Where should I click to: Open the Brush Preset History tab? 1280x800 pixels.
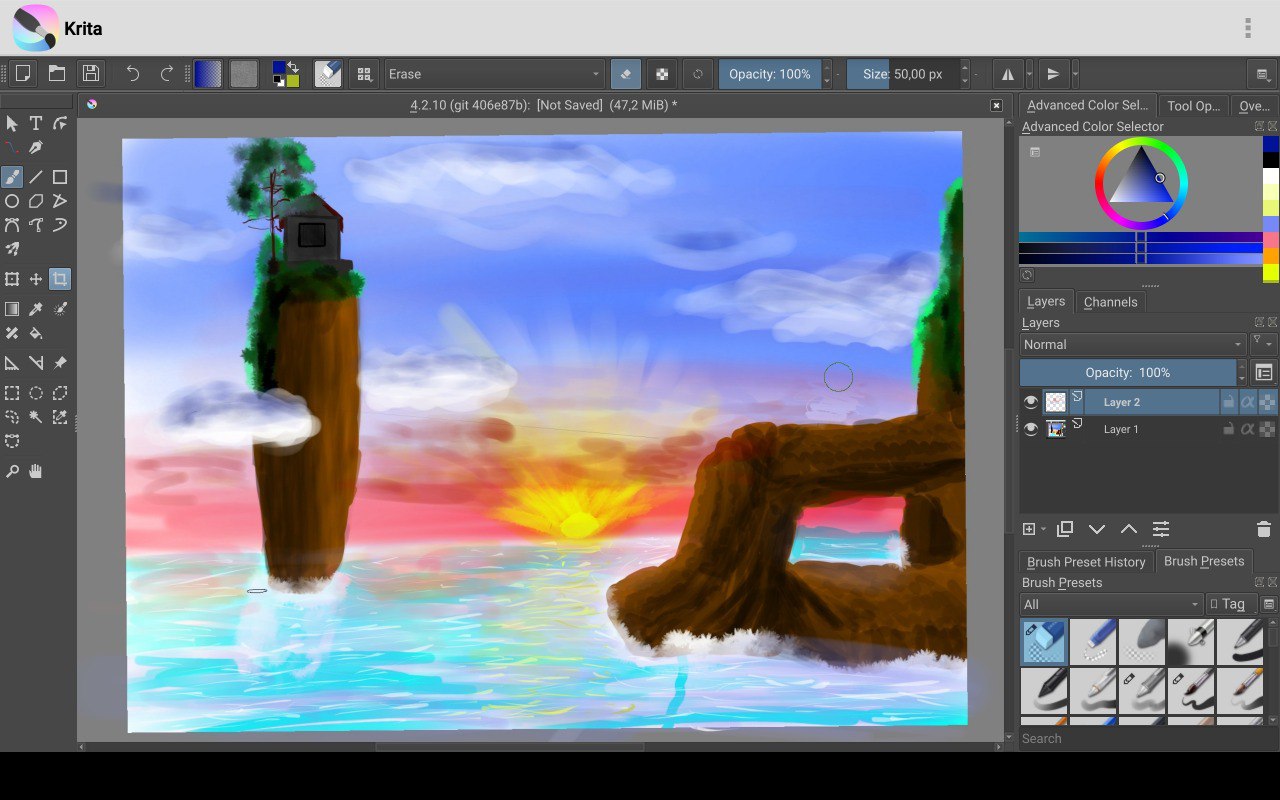1085,561
